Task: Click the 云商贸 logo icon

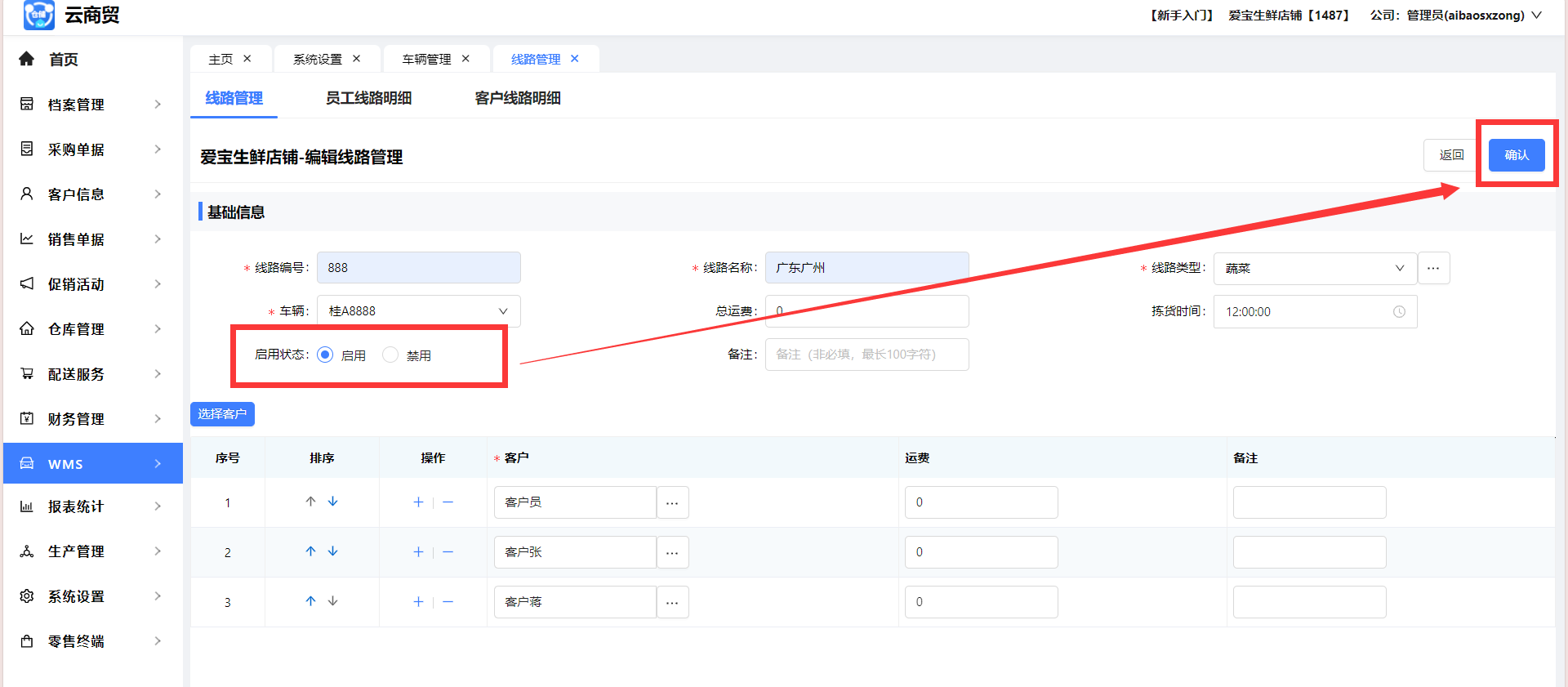Action: pyautogui.click(x=39, y=15)
